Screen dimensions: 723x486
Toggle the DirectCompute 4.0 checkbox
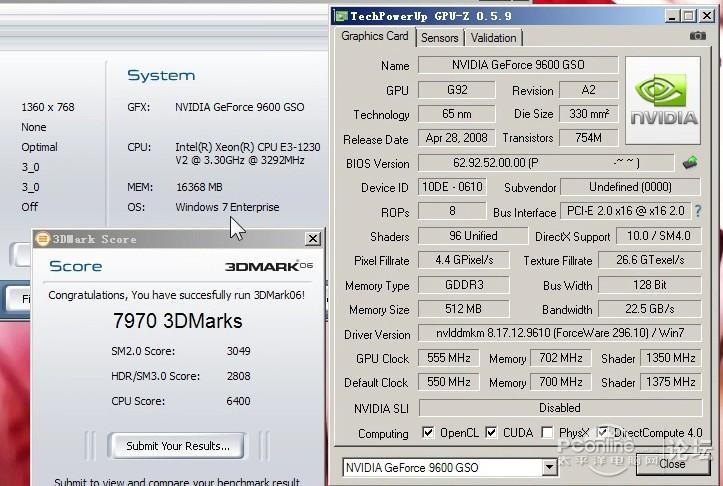[x=602, y=433]
